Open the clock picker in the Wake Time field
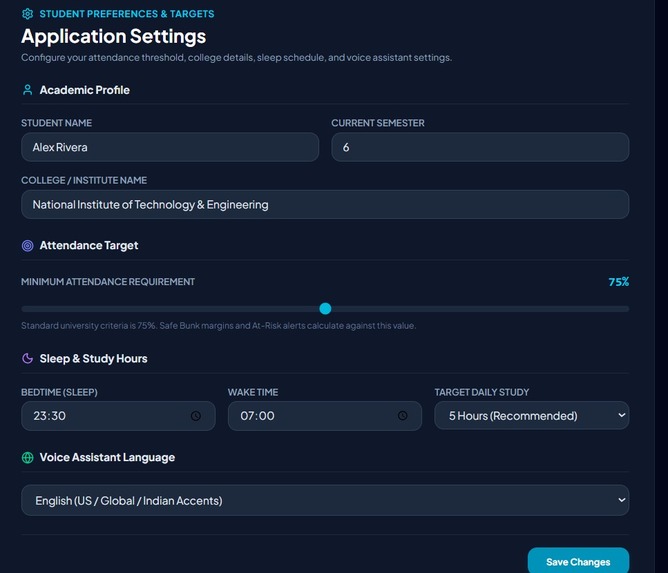This screenshot has height=573, width=668. point(403,416)
